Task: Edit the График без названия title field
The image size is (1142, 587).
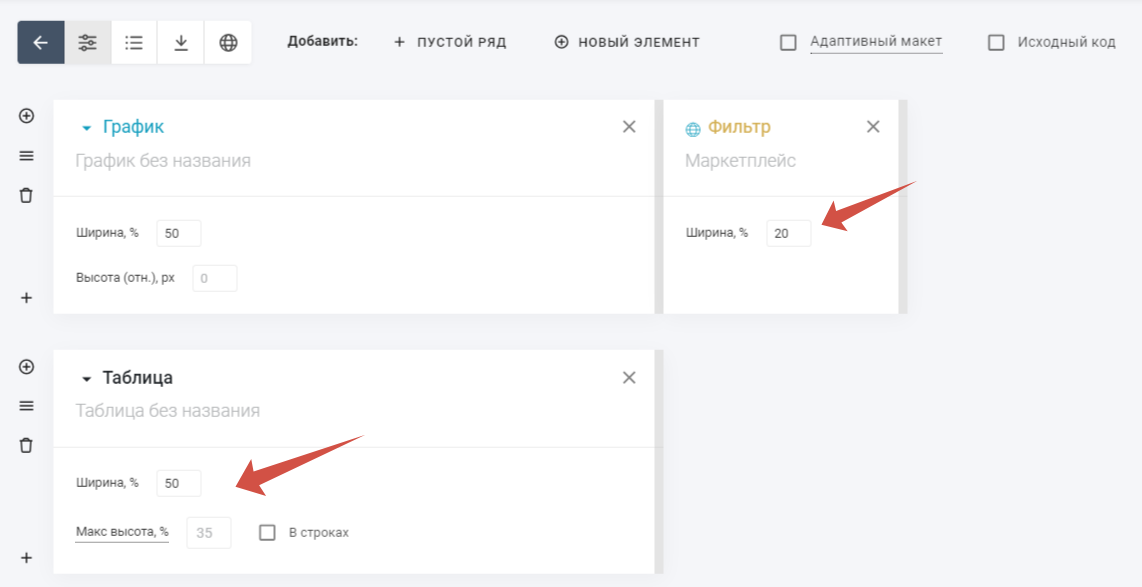Action: coord(163,161)
